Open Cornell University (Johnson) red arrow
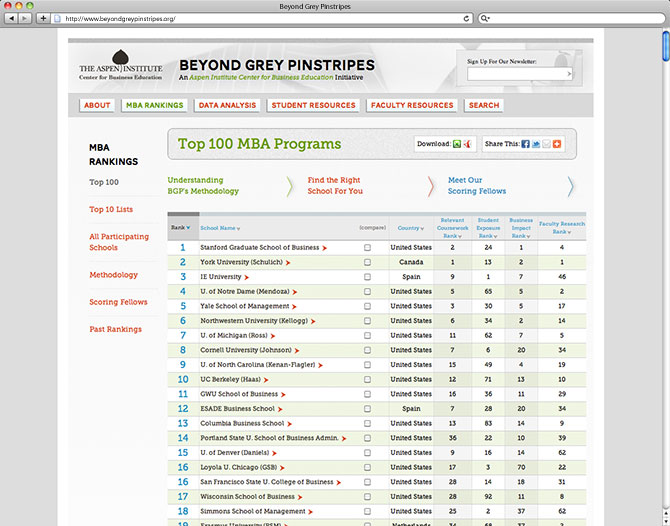This screenshot has height=526, width=670. (x=297, y=351)
